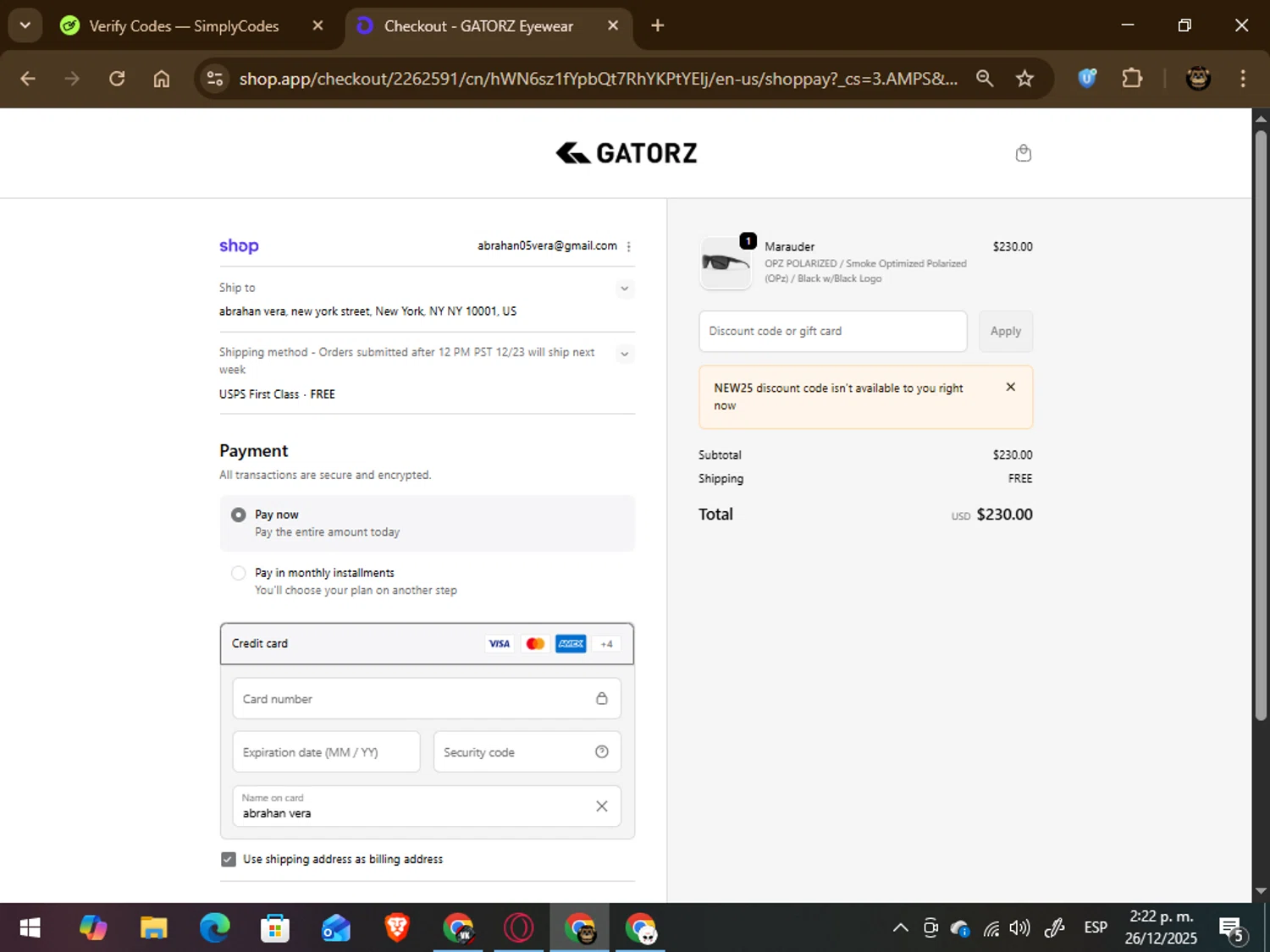The image size is (1270, 952).
Task: Open the cart bag icon in header
Action: [1023, 153]
